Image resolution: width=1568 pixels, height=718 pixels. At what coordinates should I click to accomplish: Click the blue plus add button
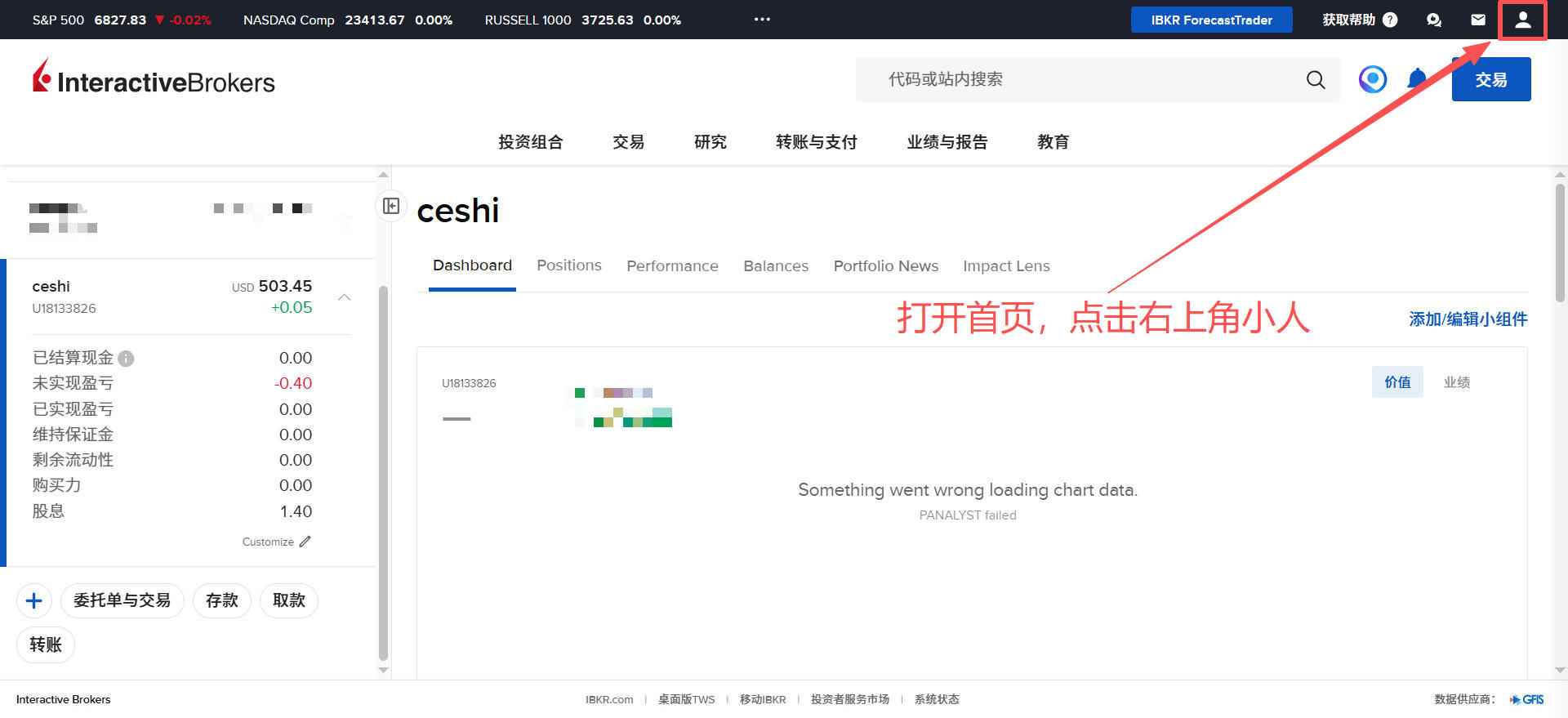(34, 601)
